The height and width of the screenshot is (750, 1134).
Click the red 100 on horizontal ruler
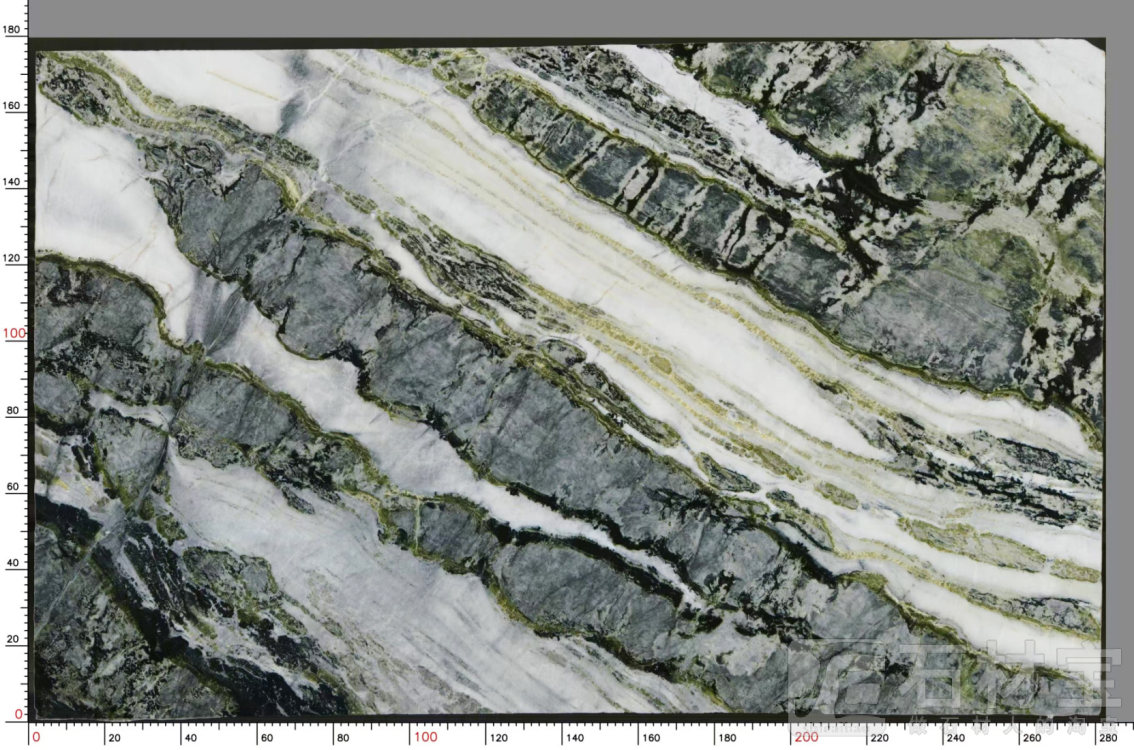[425, 737]
